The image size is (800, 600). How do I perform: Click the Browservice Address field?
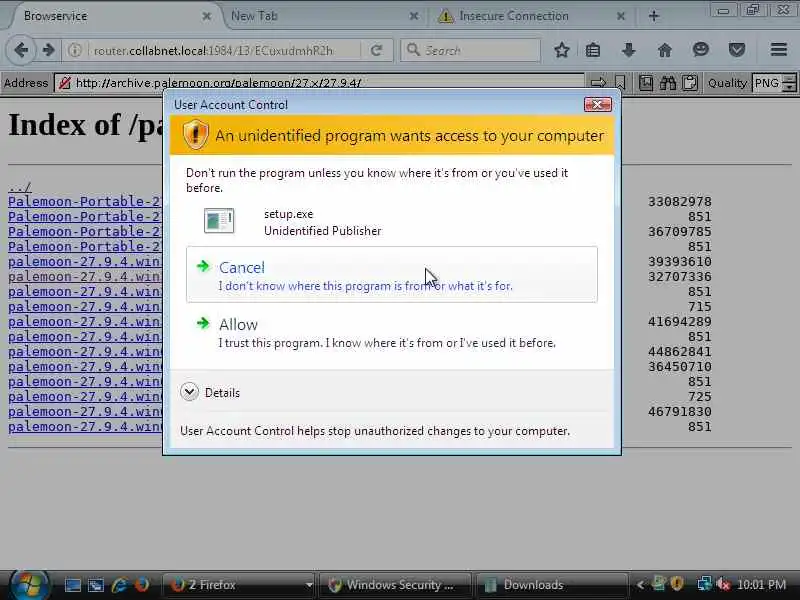pos(319,83)
